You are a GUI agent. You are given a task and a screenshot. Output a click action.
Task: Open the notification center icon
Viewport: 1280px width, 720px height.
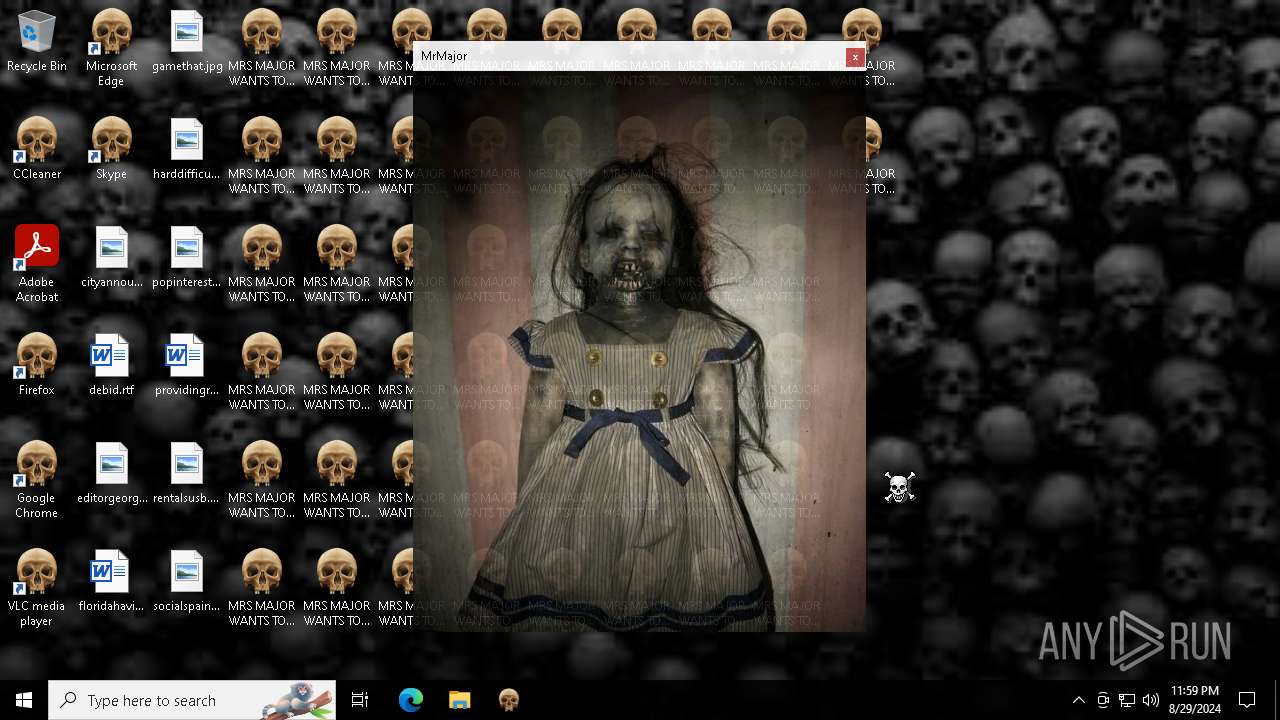(x=1247, y=700)
